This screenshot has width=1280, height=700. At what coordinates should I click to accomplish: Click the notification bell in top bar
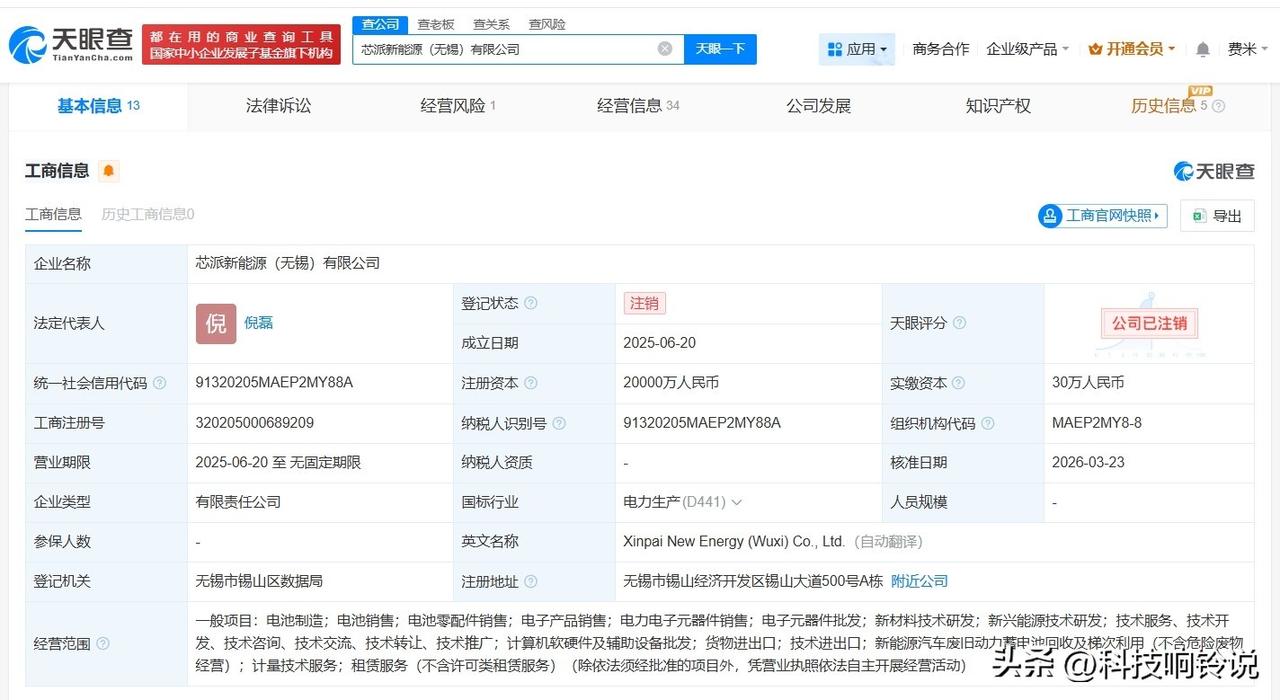pos(1202,49)
